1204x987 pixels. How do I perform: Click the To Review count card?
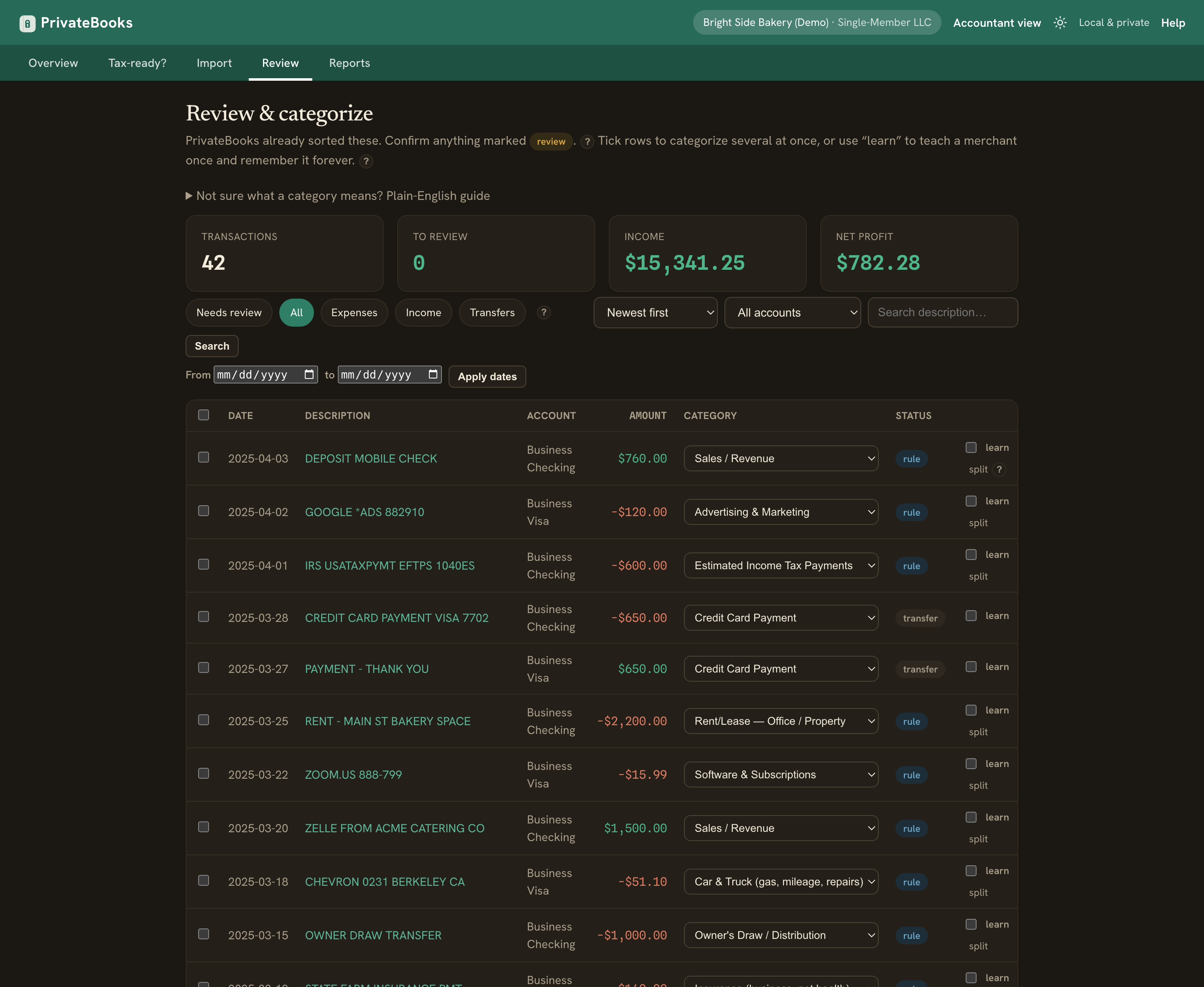496,253
